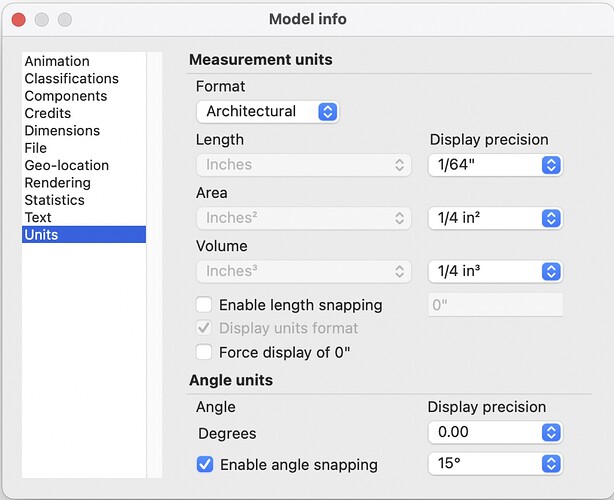Viewport: 614px width, 500px height.
Task: Open the Area display precision dropdown
Action: tap(495, 218)
